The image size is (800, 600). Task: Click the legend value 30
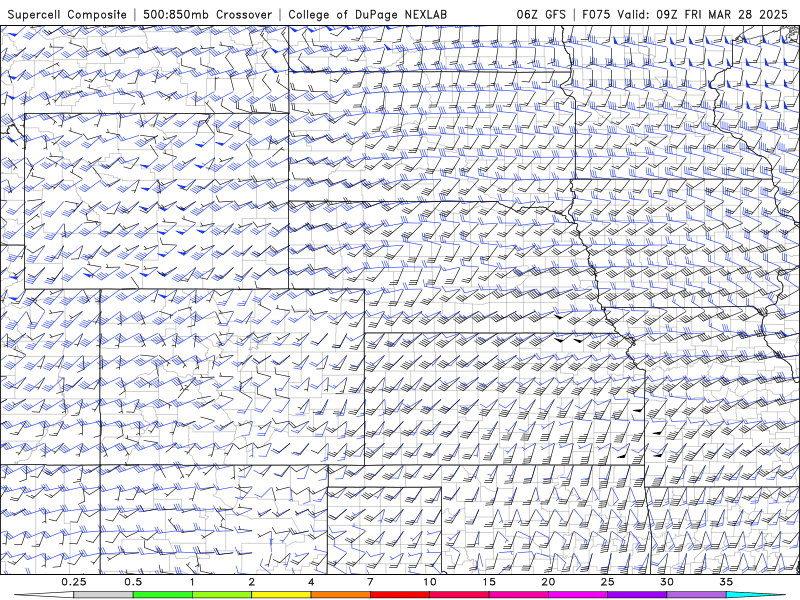(x=666, y=582)
